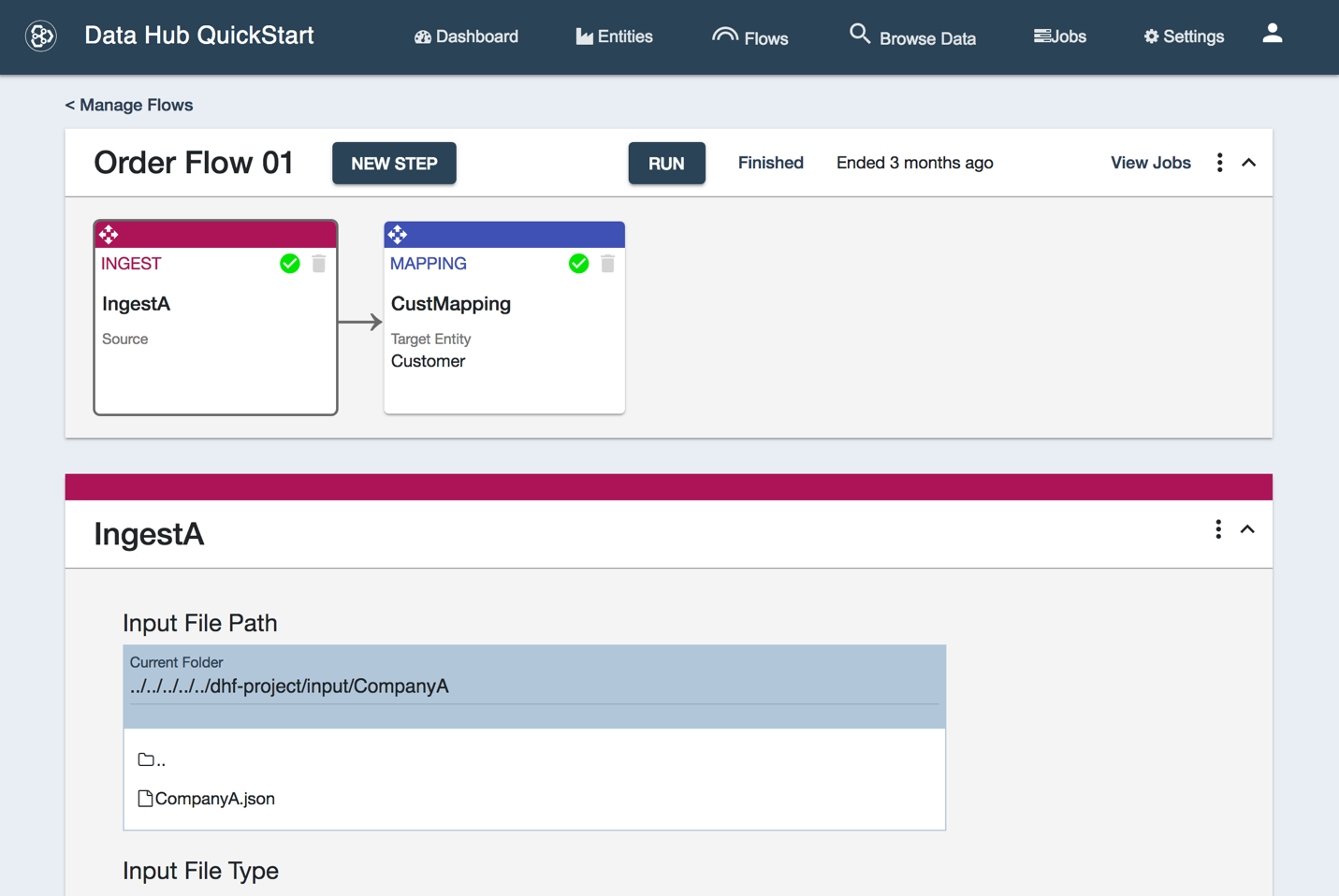
Task: Open Browse Data via the magnifier icon
Action: tap(859, 33)
